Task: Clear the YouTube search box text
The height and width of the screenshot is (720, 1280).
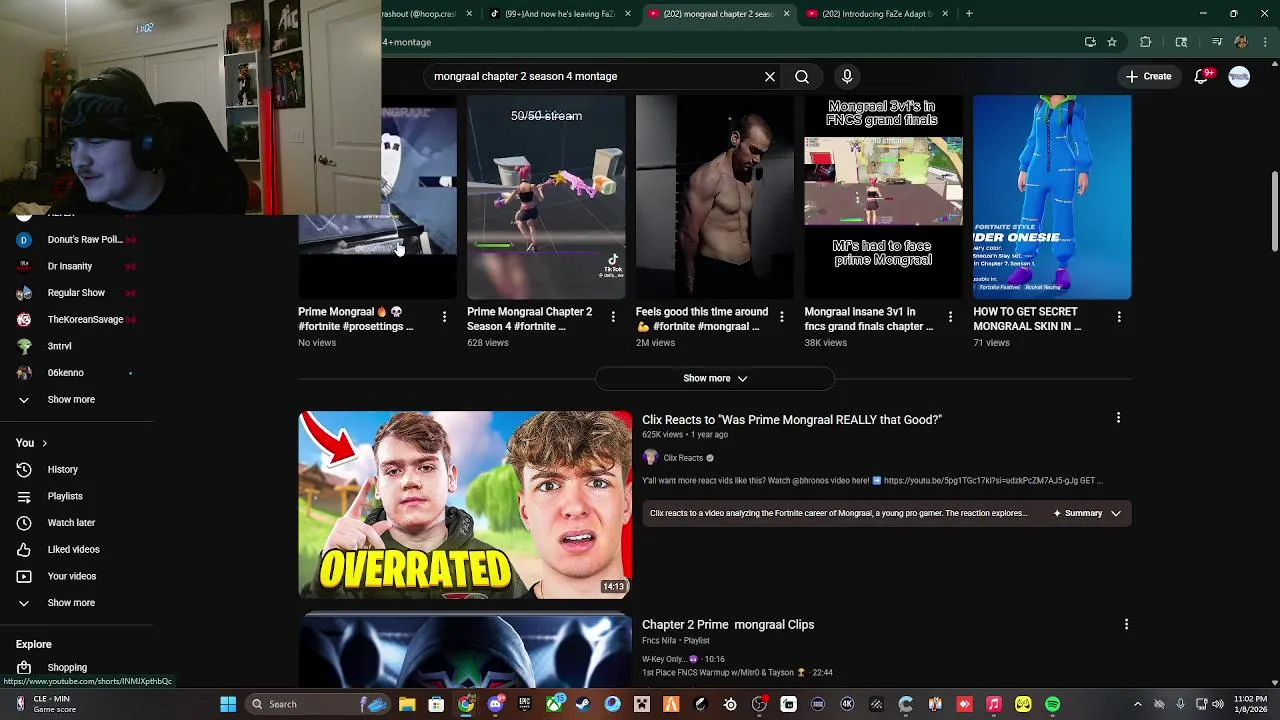Action: (x=770, y=76)
